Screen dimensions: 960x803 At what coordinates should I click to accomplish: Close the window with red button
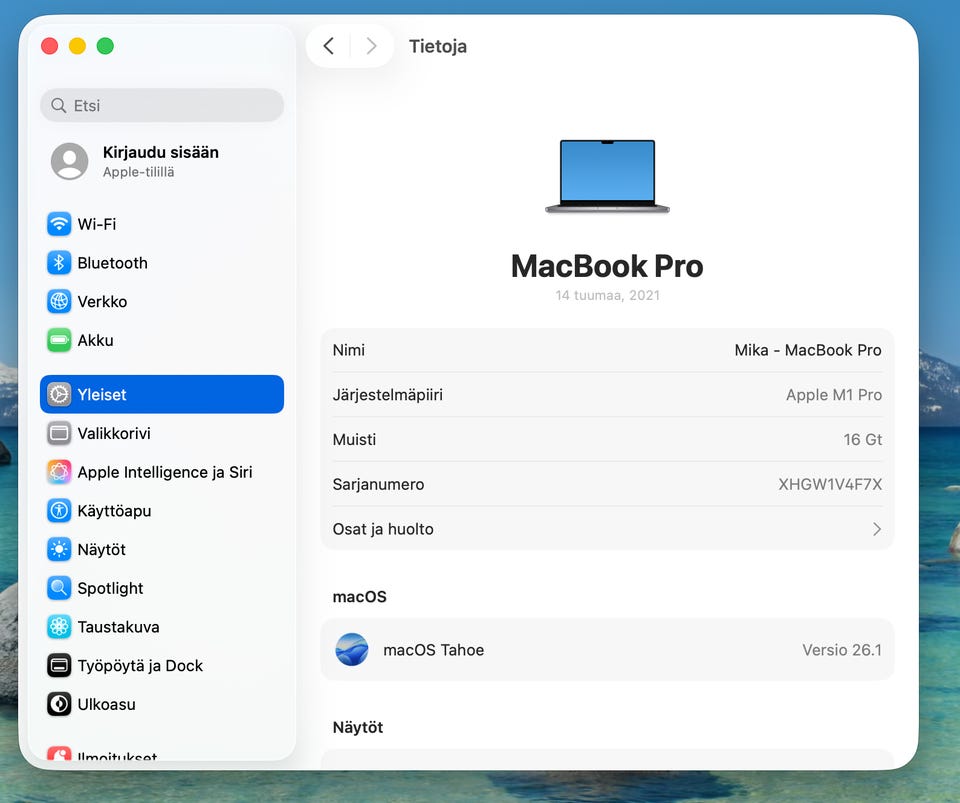click(50, 46)
